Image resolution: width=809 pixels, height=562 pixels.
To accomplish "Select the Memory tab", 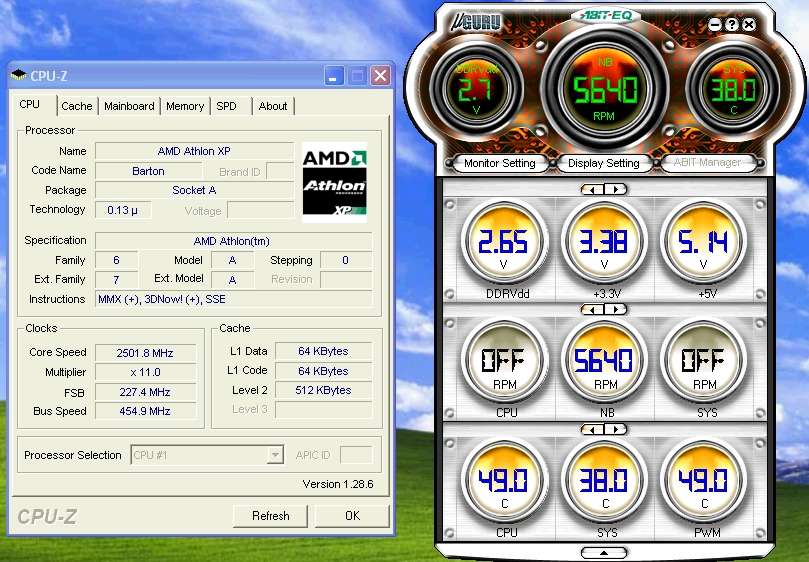I will pyautogui.click(x=185, y=106).
